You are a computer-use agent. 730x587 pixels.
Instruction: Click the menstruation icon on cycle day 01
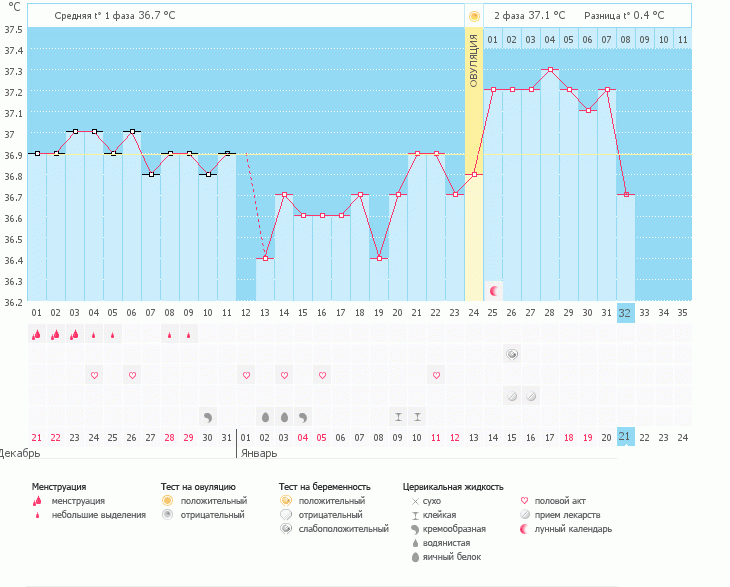[36, 334]
